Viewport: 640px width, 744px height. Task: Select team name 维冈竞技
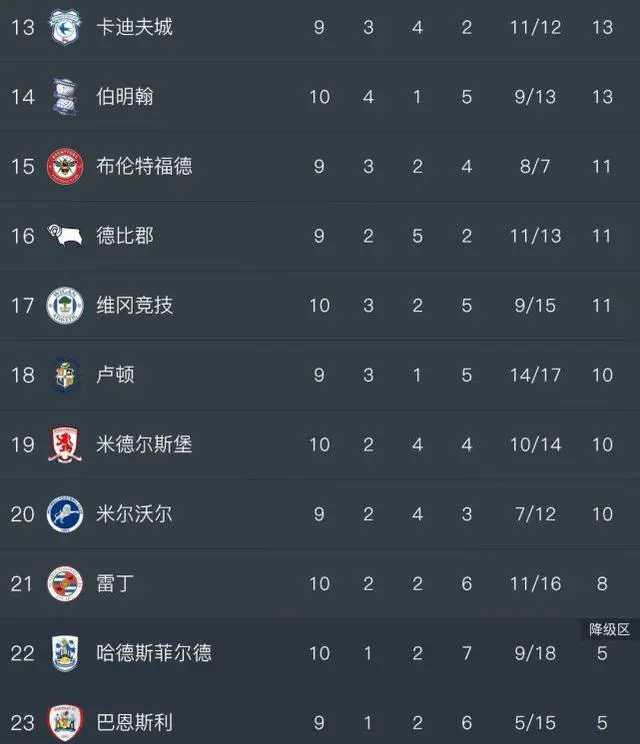(x=135, y=305)
